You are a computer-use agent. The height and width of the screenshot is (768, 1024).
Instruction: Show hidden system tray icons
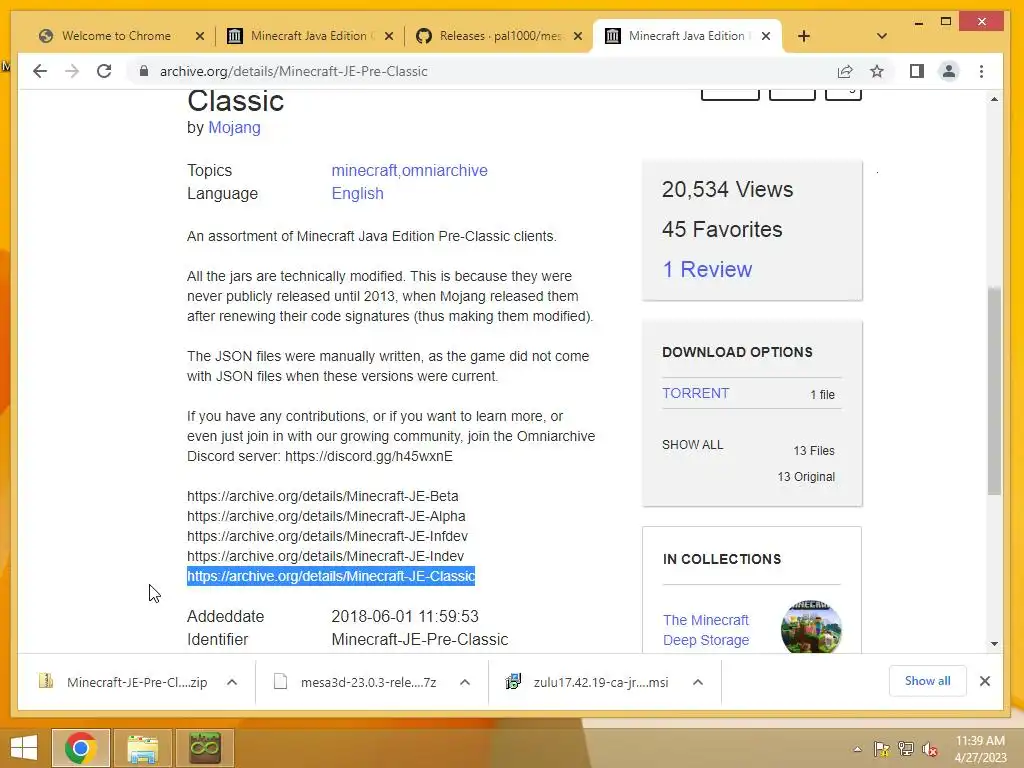click(x=857, y=749)
